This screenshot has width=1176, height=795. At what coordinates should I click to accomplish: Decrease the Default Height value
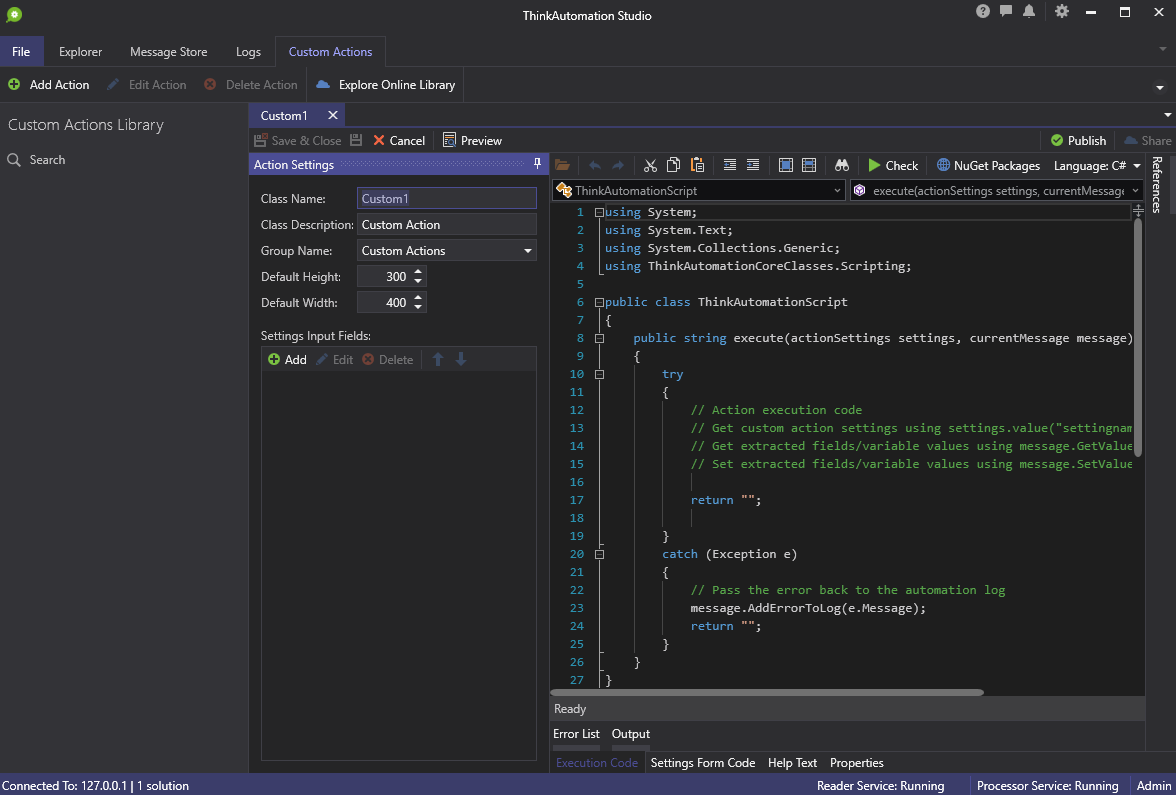point(418,282)
